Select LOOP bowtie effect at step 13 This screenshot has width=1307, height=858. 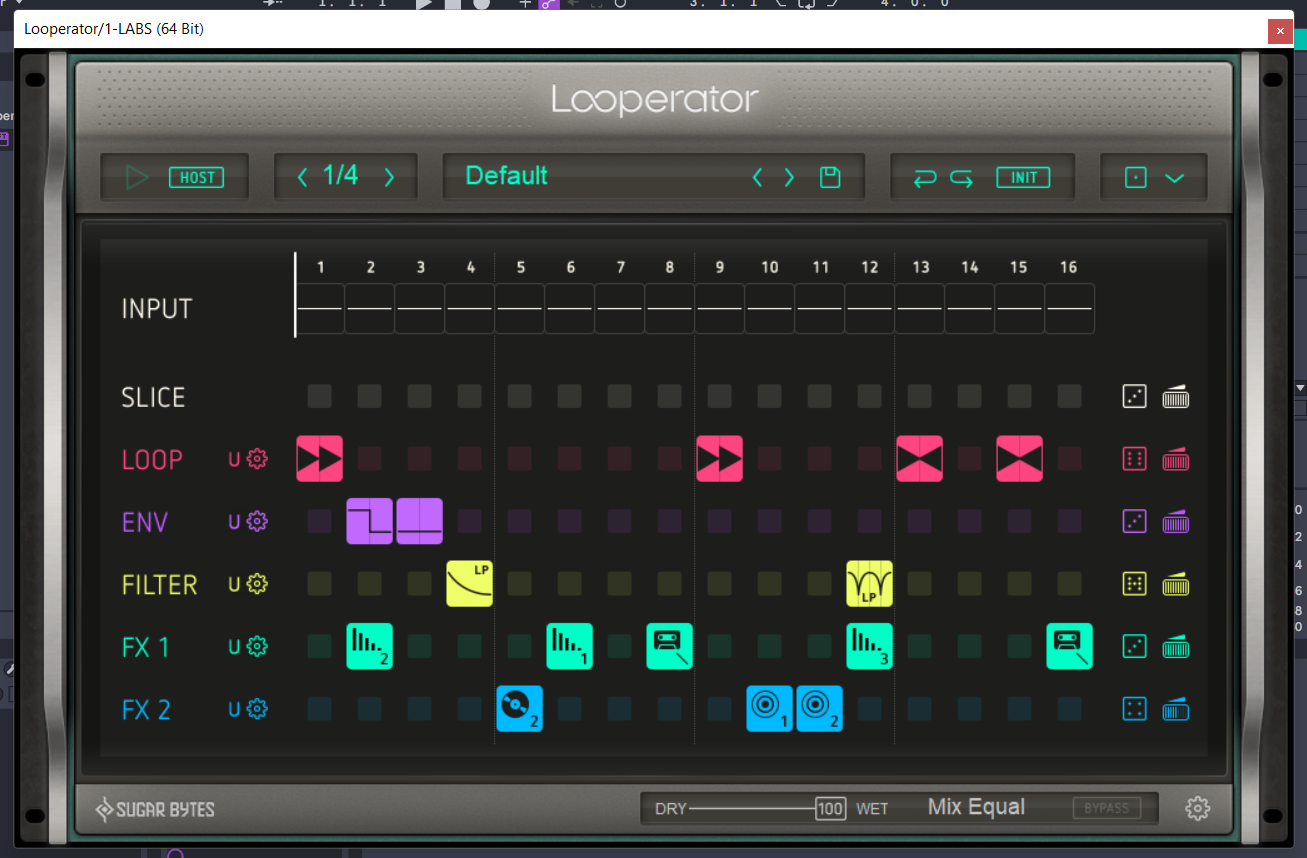[920, 459]
